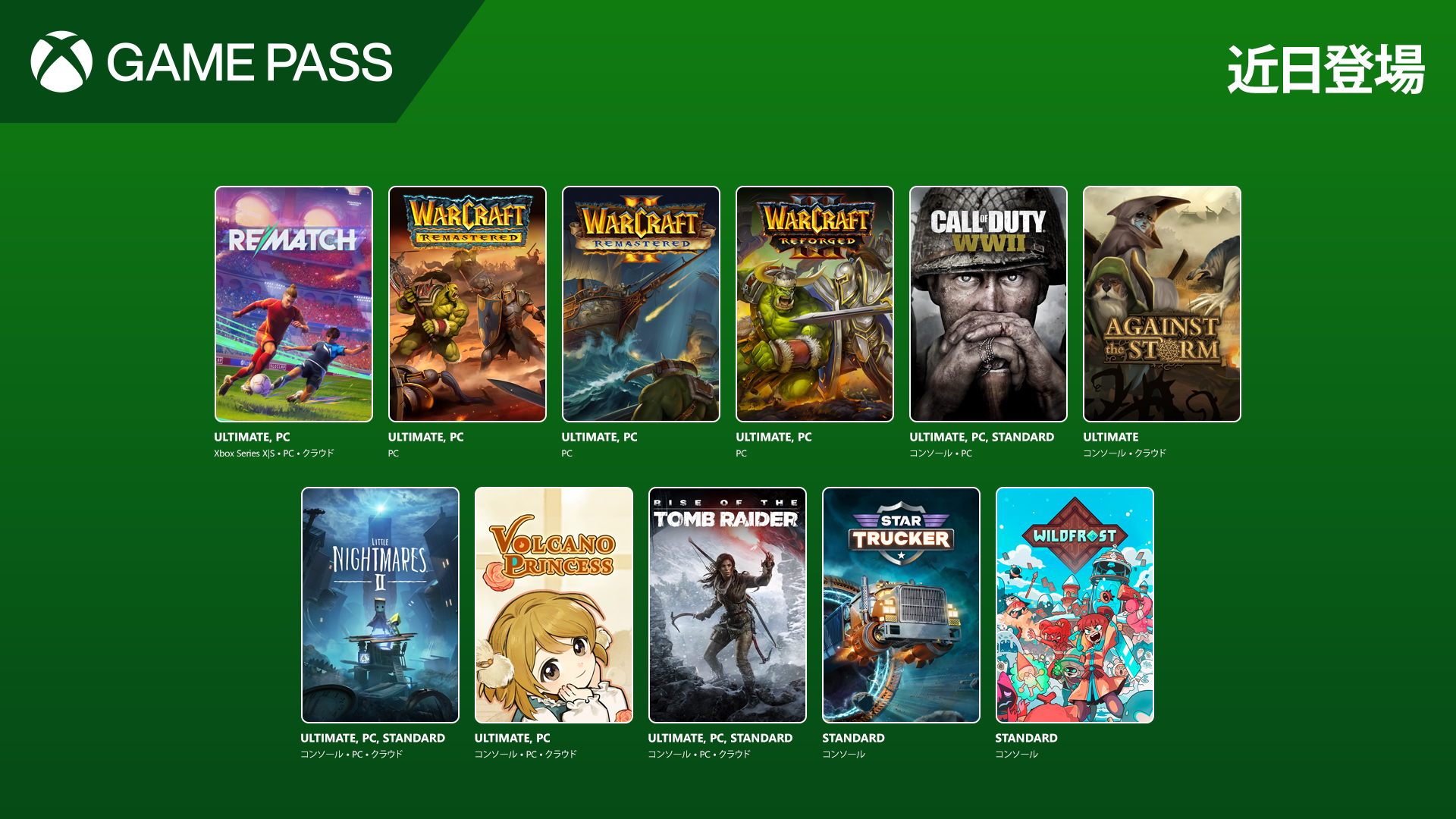Open the Little Nightmares II cover
The width and height of the screenshot is (1456, 819).
(380, 605)
